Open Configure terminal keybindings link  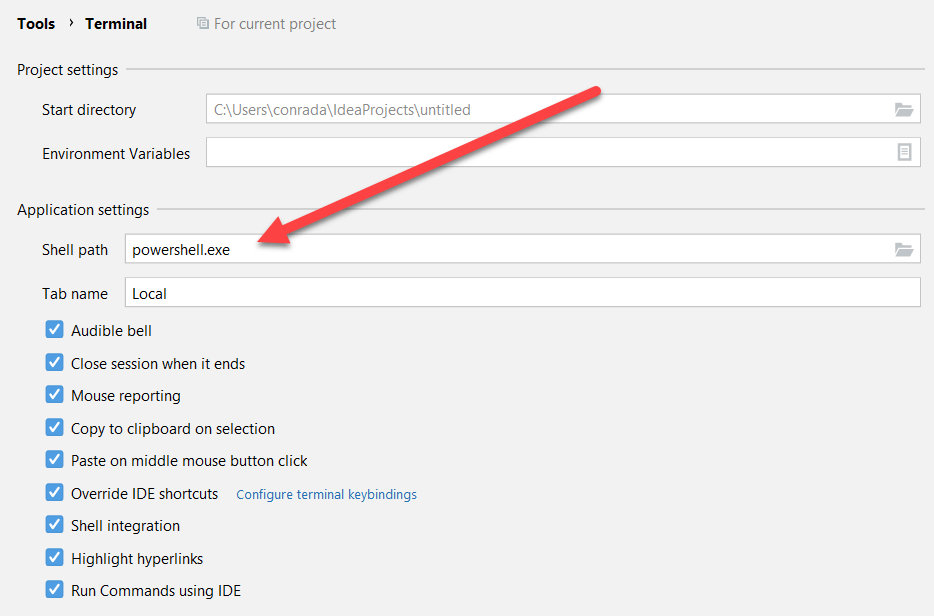(x=326, y=494)
